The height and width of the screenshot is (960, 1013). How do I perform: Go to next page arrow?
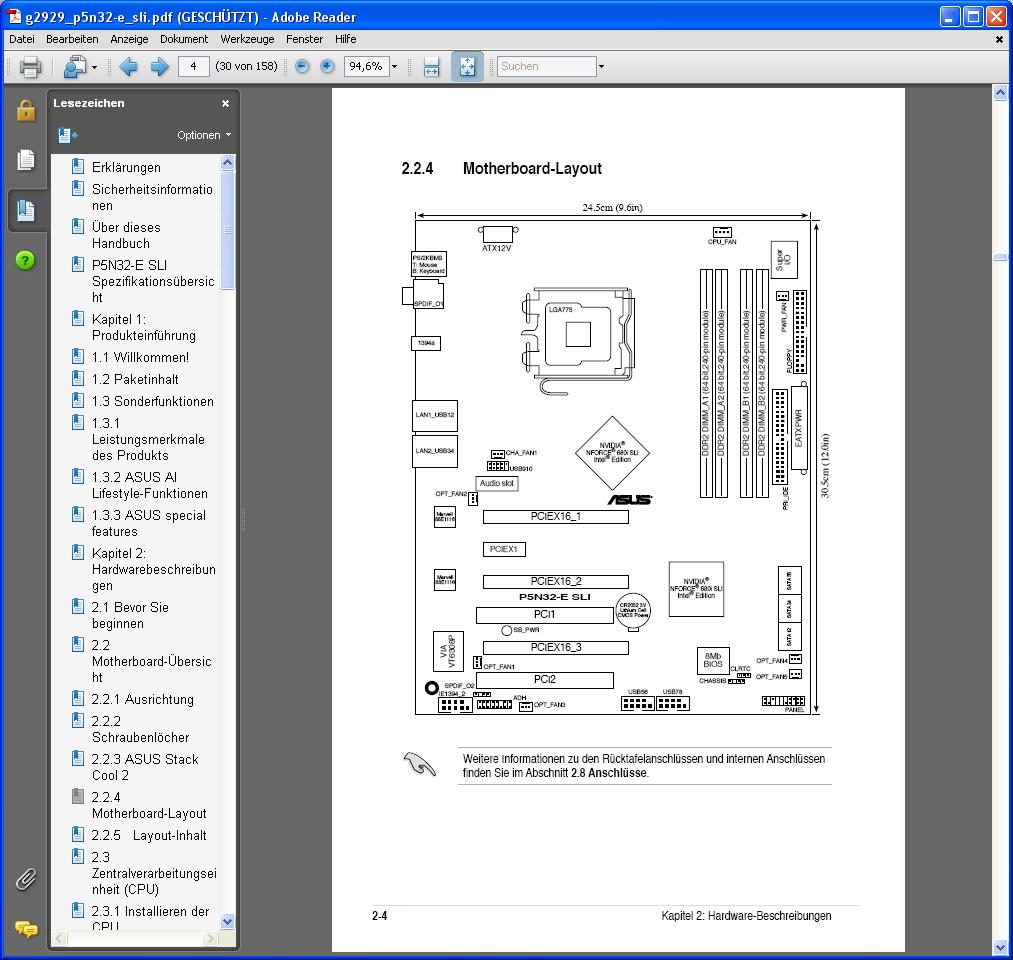pos(160,67)
